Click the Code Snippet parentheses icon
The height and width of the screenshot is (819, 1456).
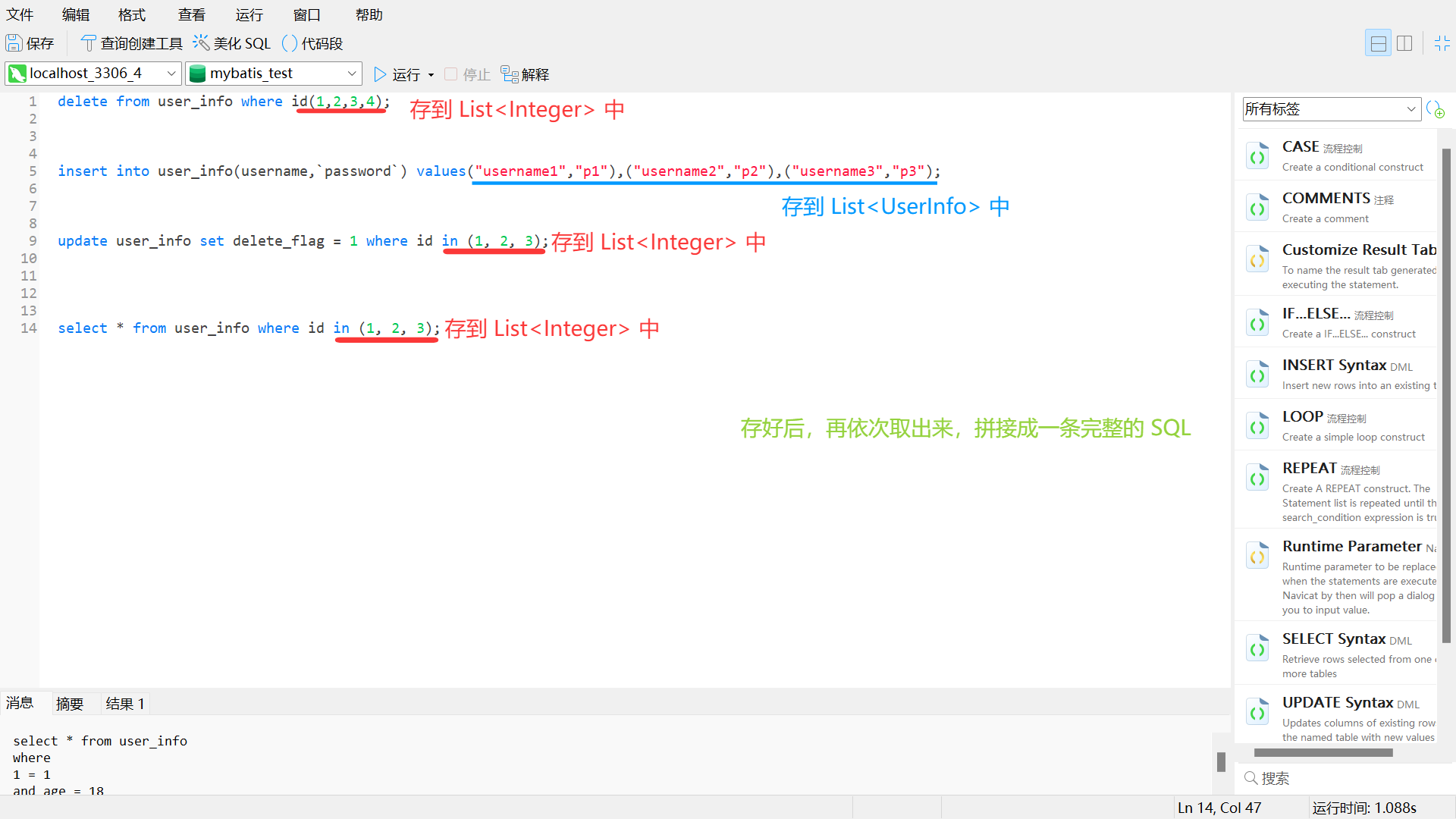pyautogui.click(x=290, y=43)
